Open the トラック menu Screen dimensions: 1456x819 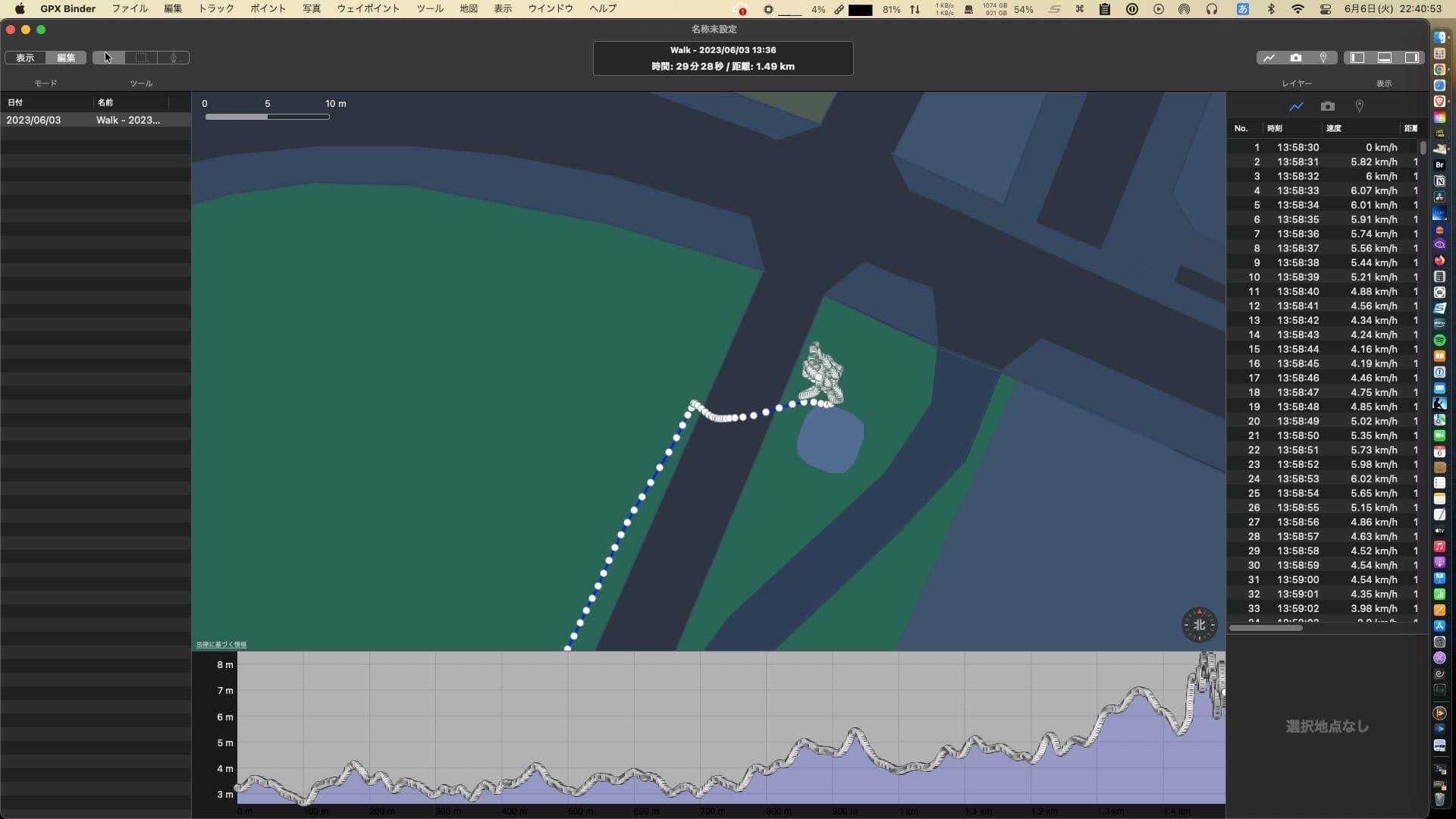pos(216,8)
